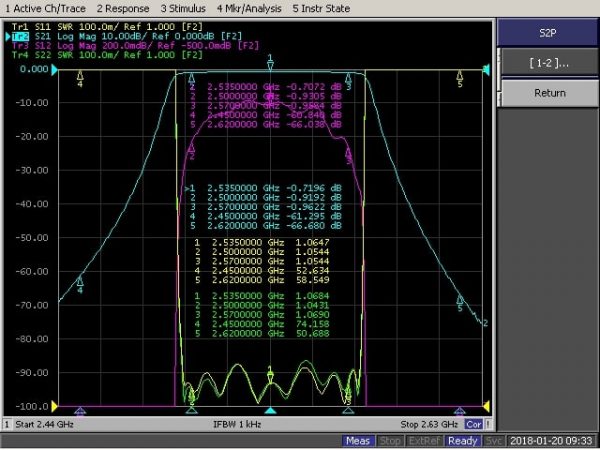Screen dimensions: 600x450
Task: Select trace Tr3 S12 Log Mag label
Action: coord(135,46)
